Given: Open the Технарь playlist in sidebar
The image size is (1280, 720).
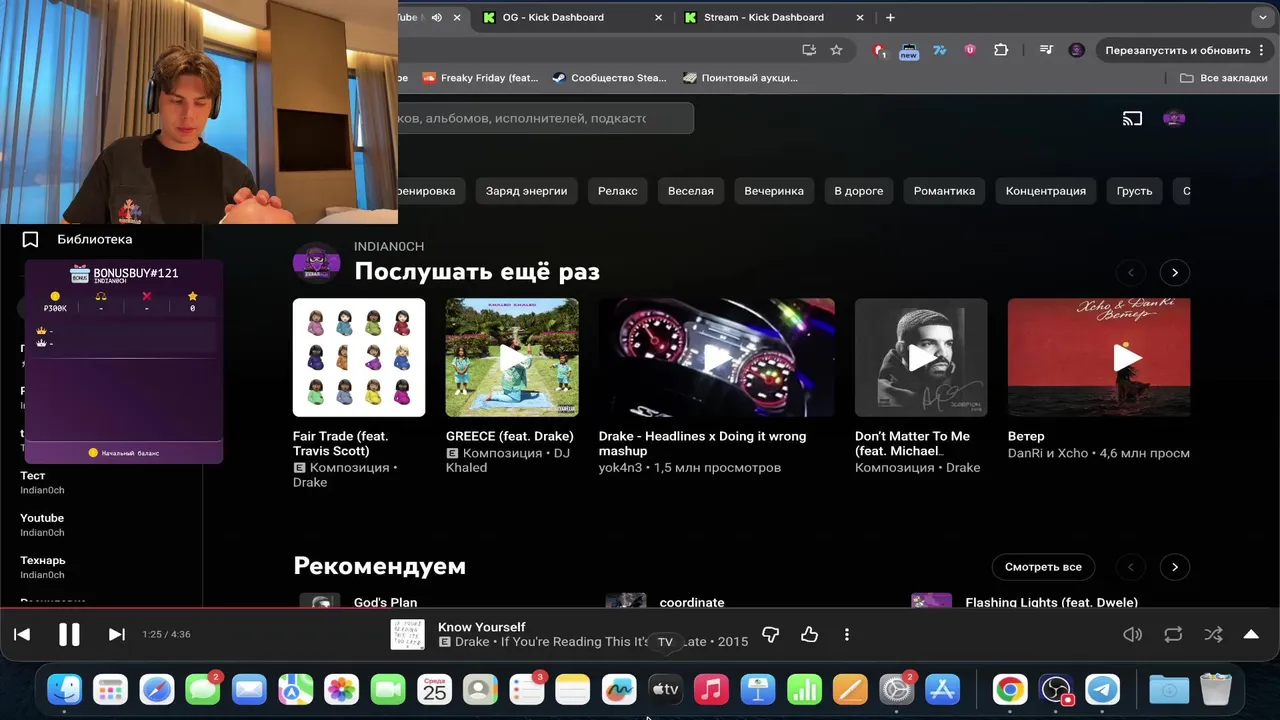Looking at the screenshot, I should pos(43,567).
